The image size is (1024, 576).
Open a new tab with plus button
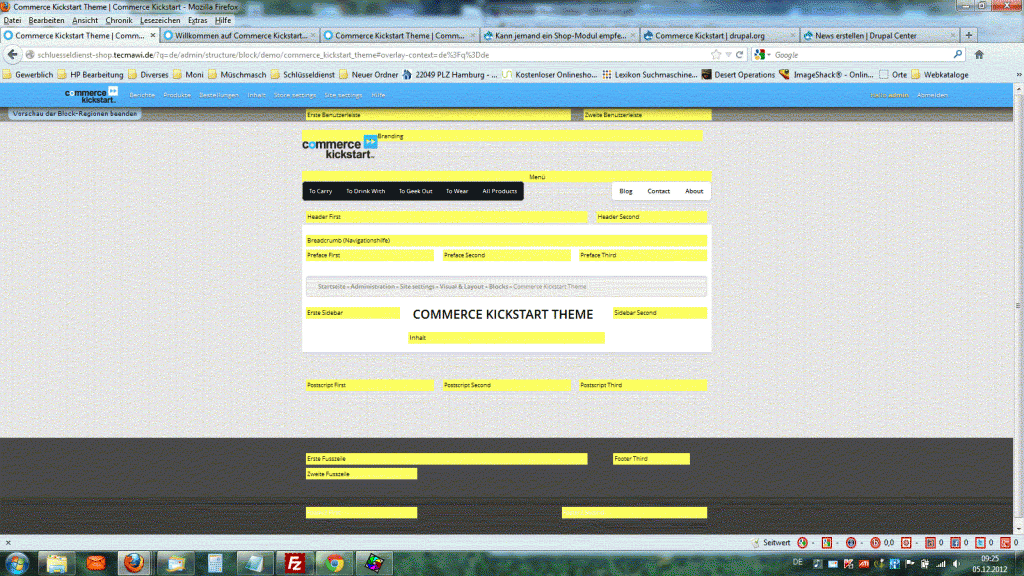click(x=968, y=35)
